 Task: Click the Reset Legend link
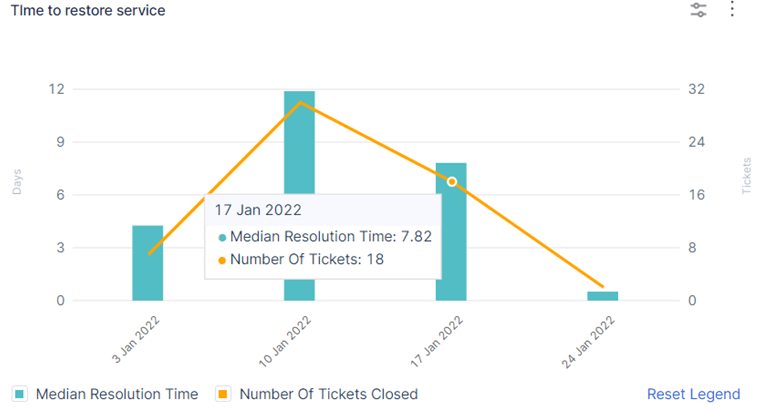693,394
